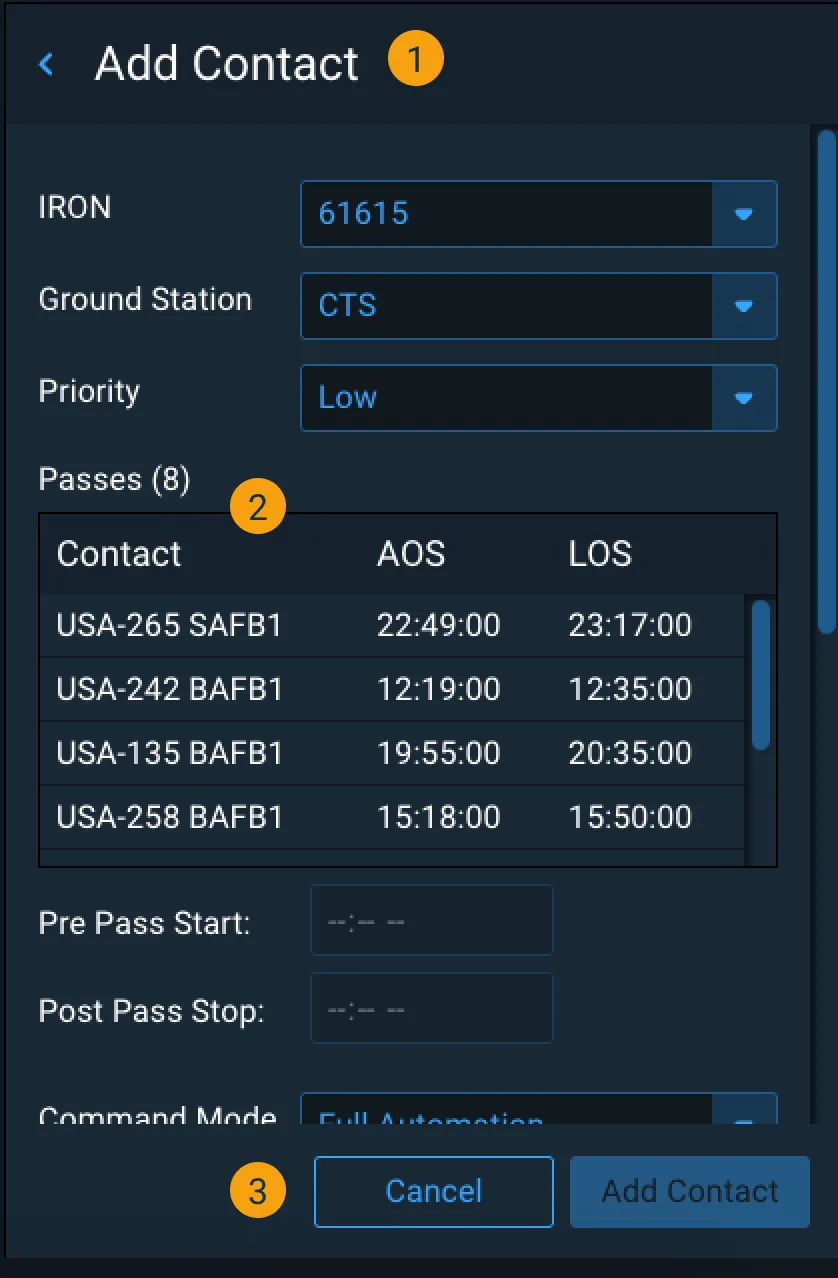Click the Command Mode dropdown arrow icon
This screenshot has width=838, height=1278.
(744, 1118)
